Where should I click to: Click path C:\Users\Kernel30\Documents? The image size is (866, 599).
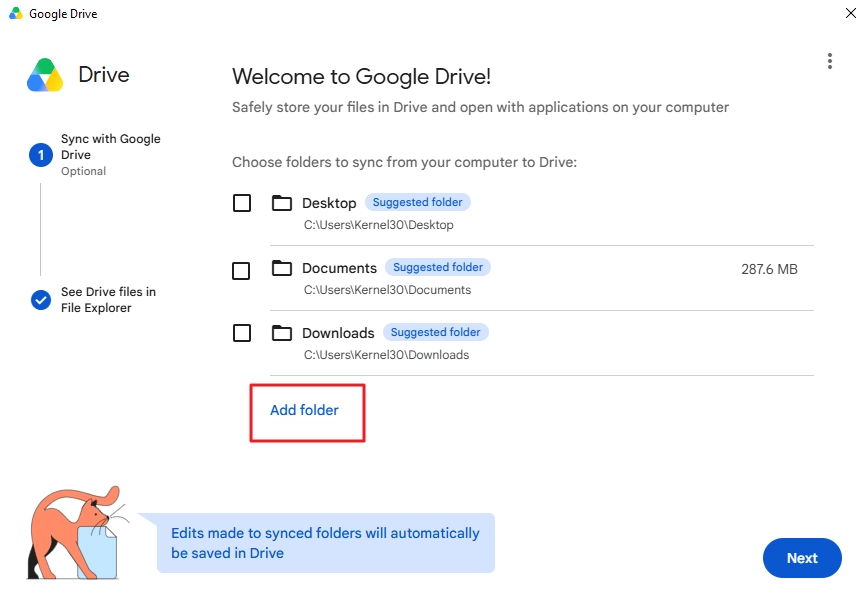pos(387,290)
